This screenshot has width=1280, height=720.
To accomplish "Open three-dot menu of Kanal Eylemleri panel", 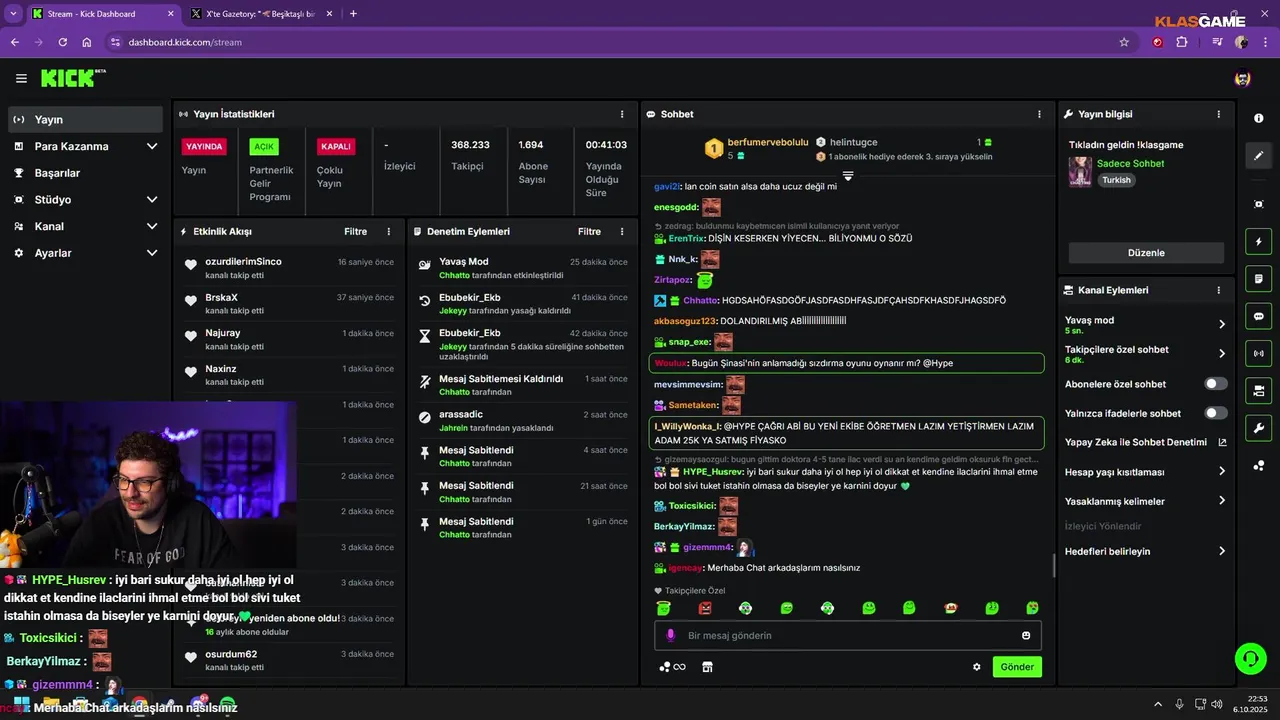I will (x=1218, y=290).
